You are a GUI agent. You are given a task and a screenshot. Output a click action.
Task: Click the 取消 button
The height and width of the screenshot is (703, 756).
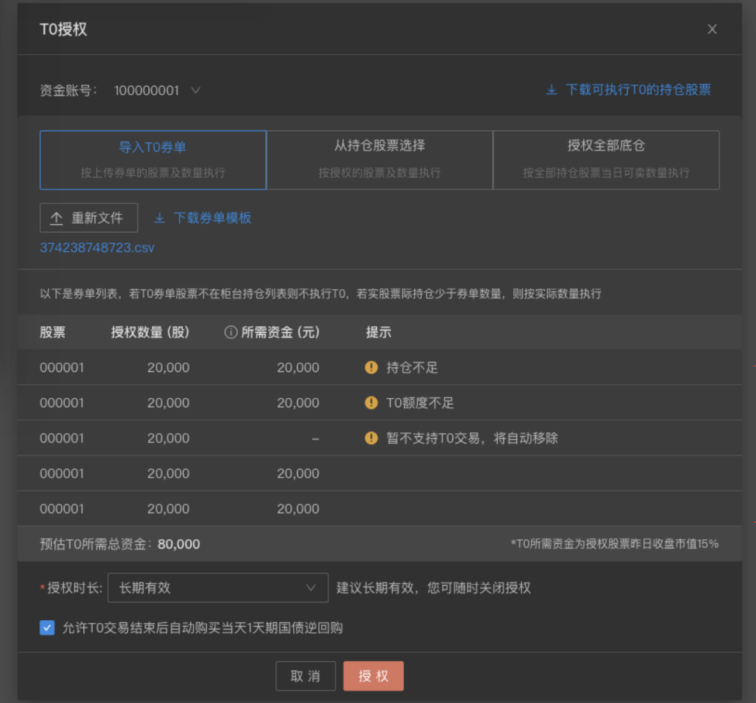coord(306,676)
